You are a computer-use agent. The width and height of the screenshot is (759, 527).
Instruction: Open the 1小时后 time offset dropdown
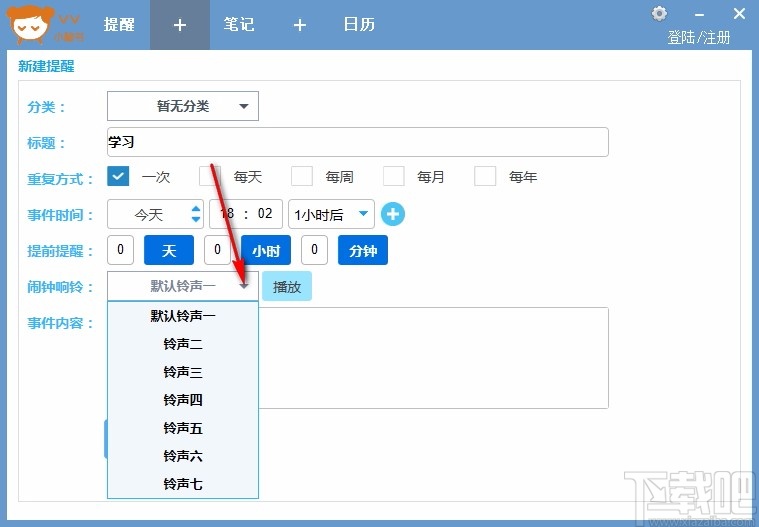(x=331, y=214)
